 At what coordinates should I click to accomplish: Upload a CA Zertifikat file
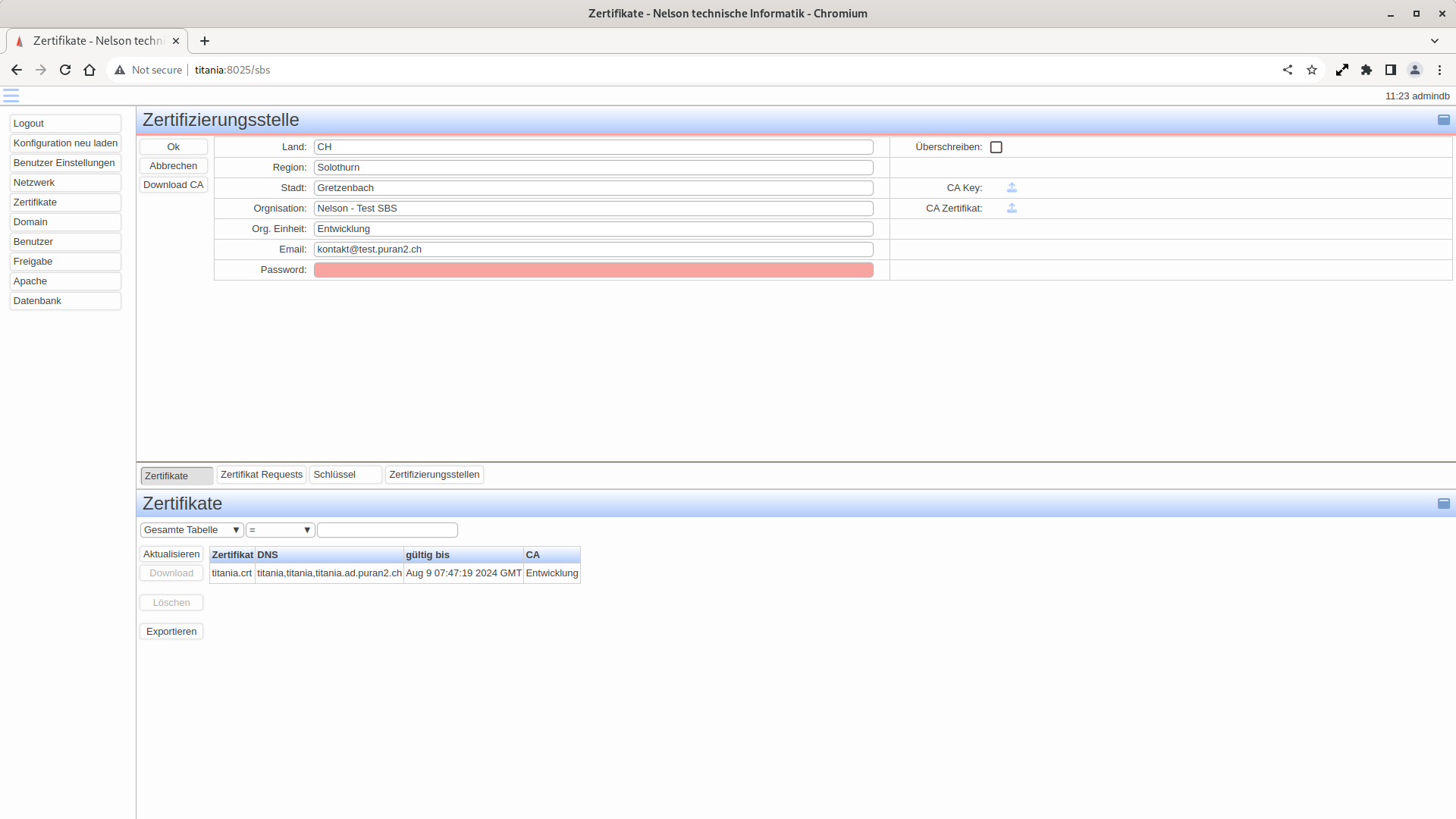click(1012, 208)
